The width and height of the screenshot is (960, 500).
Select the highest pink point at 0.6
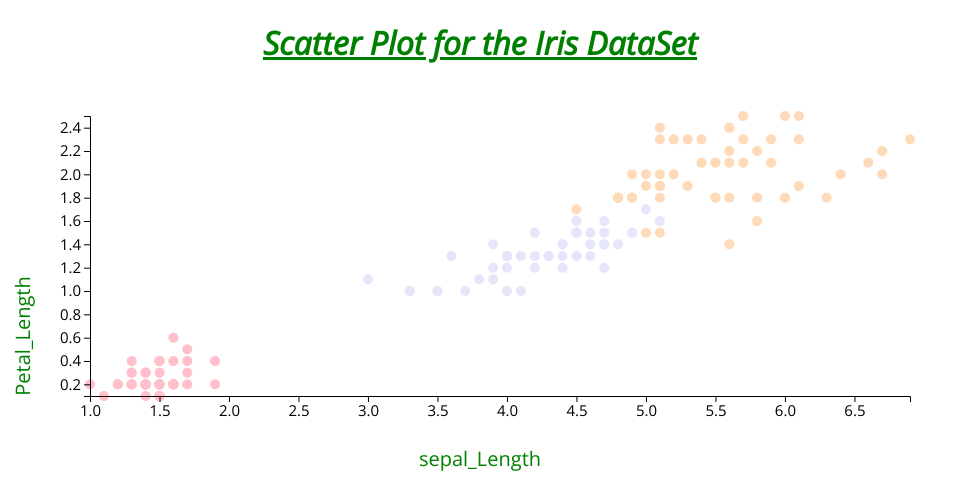point(173,338)
